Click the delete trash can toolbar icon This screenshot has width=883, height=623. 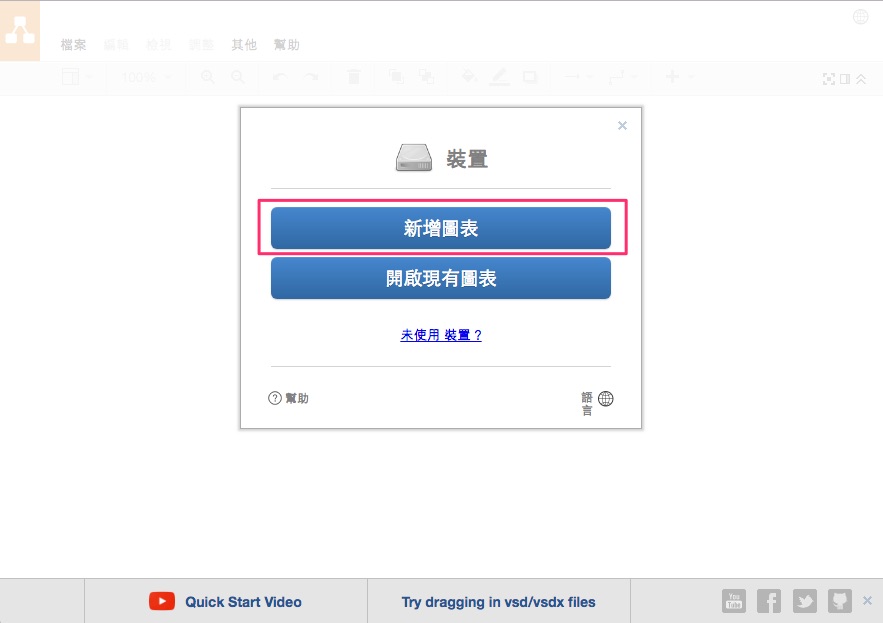(354, 77)
